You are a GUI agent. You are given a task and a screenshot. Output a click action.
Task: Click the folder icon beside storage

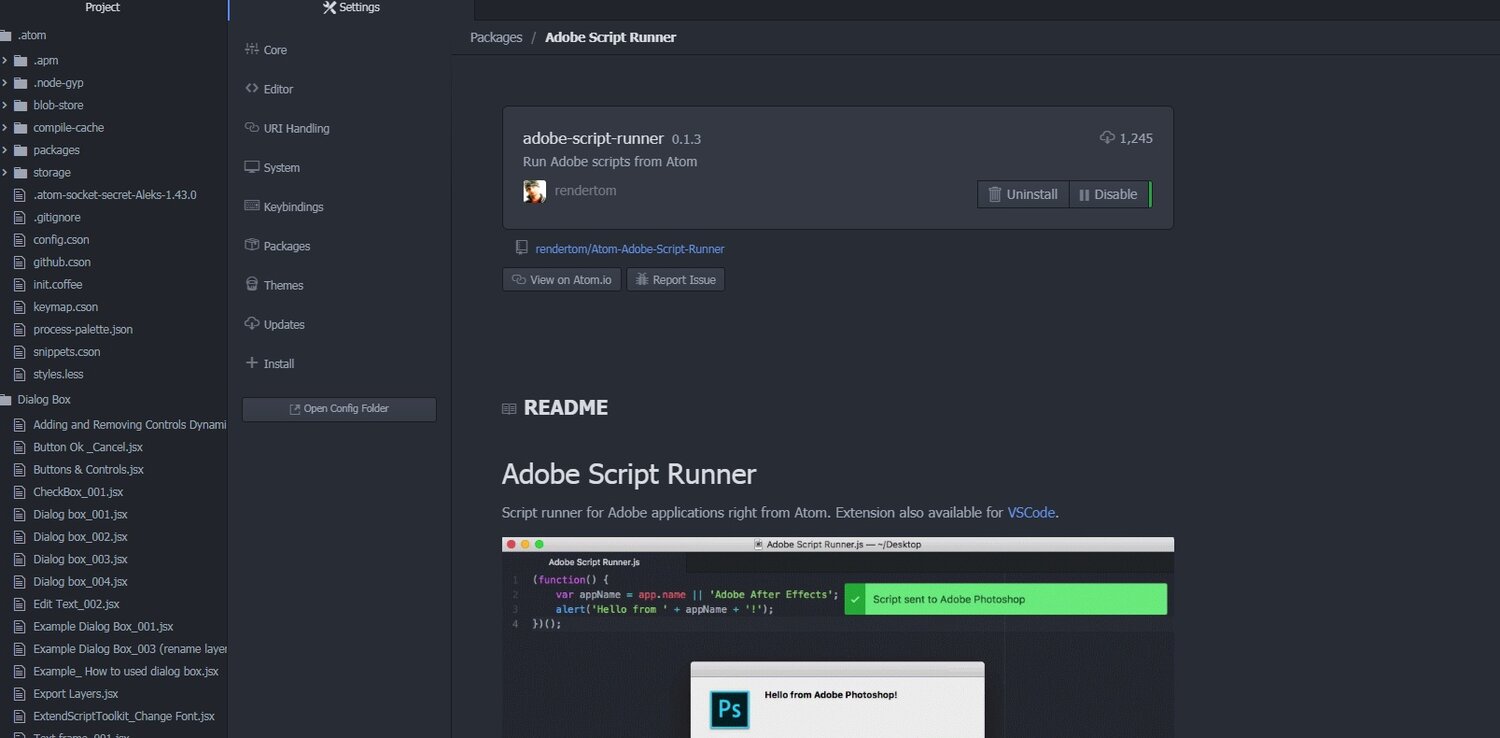[20, 173]
